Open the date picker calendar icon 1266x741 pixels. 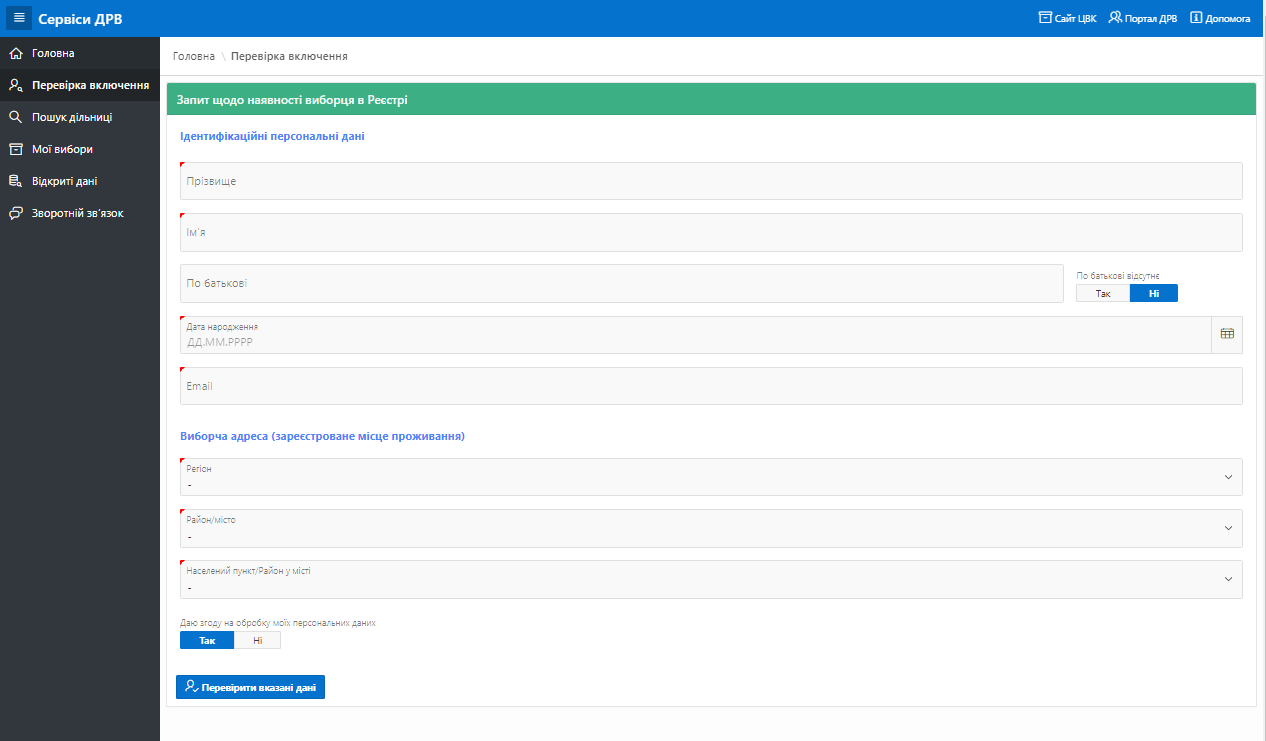[1227, 335]
